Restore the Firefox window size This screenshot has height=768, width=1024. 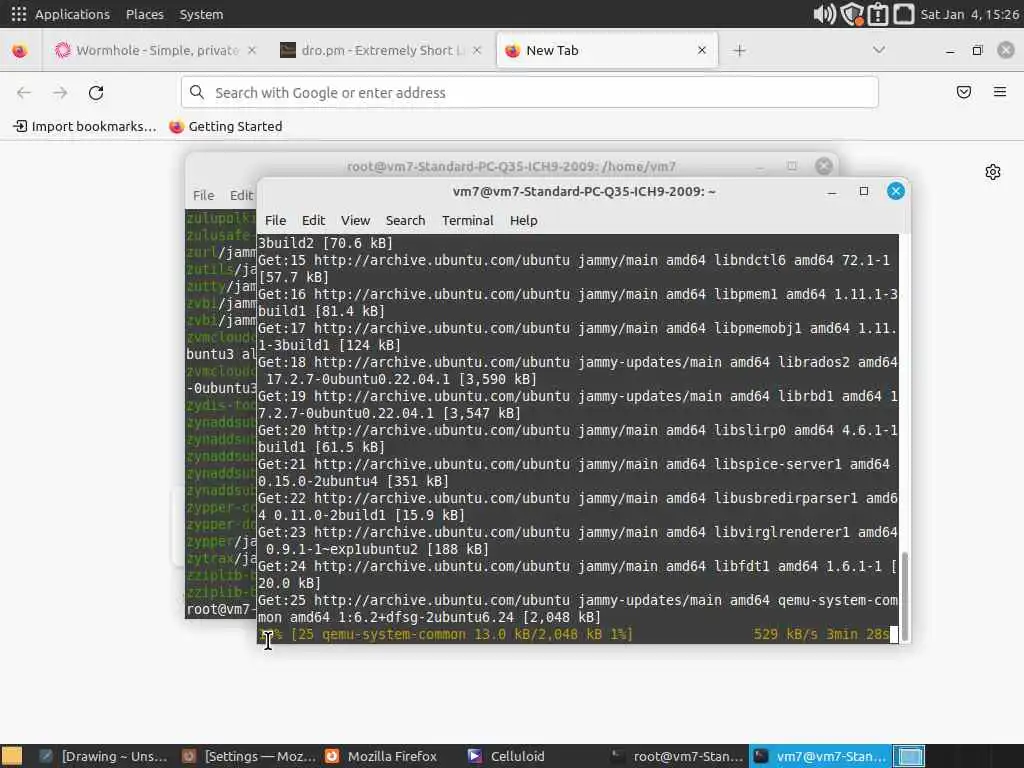(977, 50)
